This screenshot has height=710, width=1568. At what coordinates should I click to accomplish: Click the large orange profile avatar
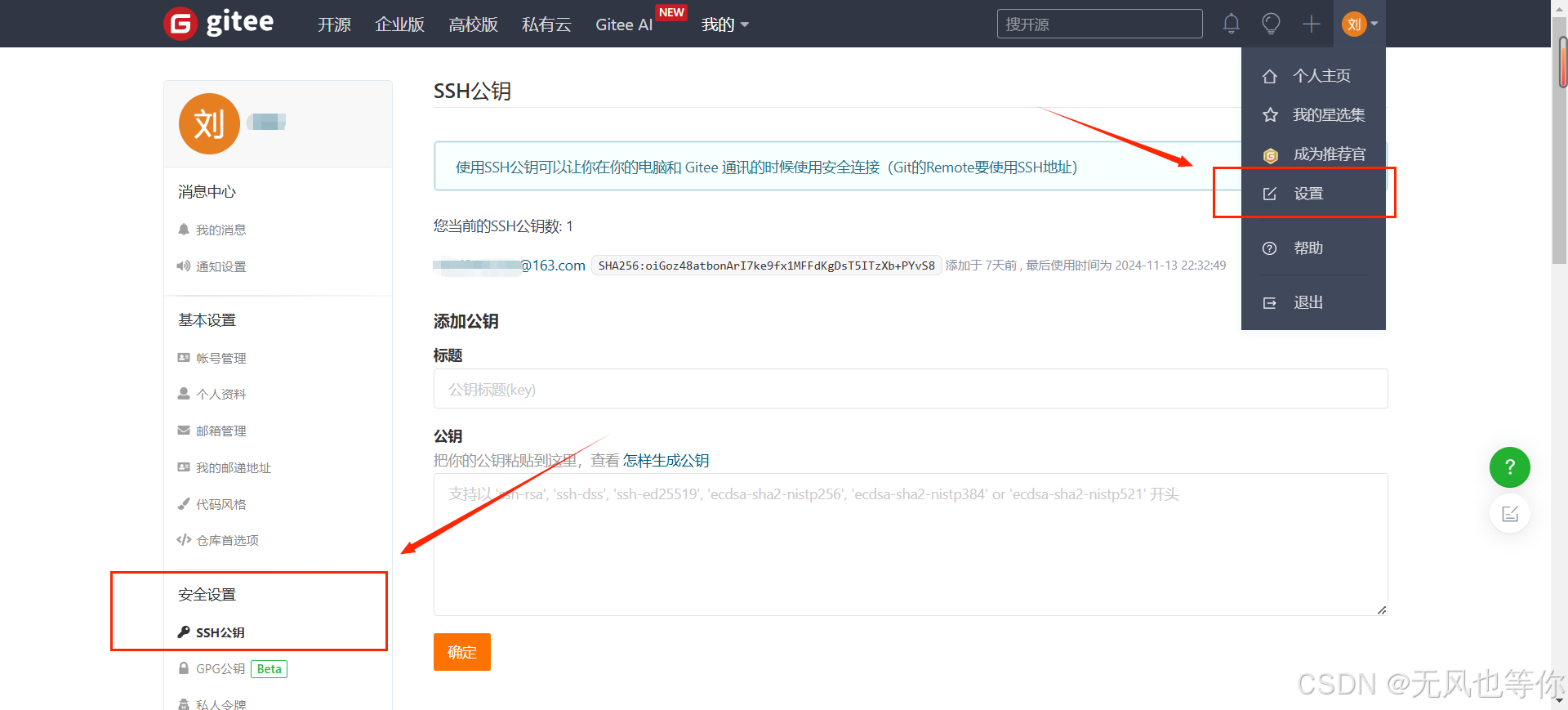[x=209, y=123]
